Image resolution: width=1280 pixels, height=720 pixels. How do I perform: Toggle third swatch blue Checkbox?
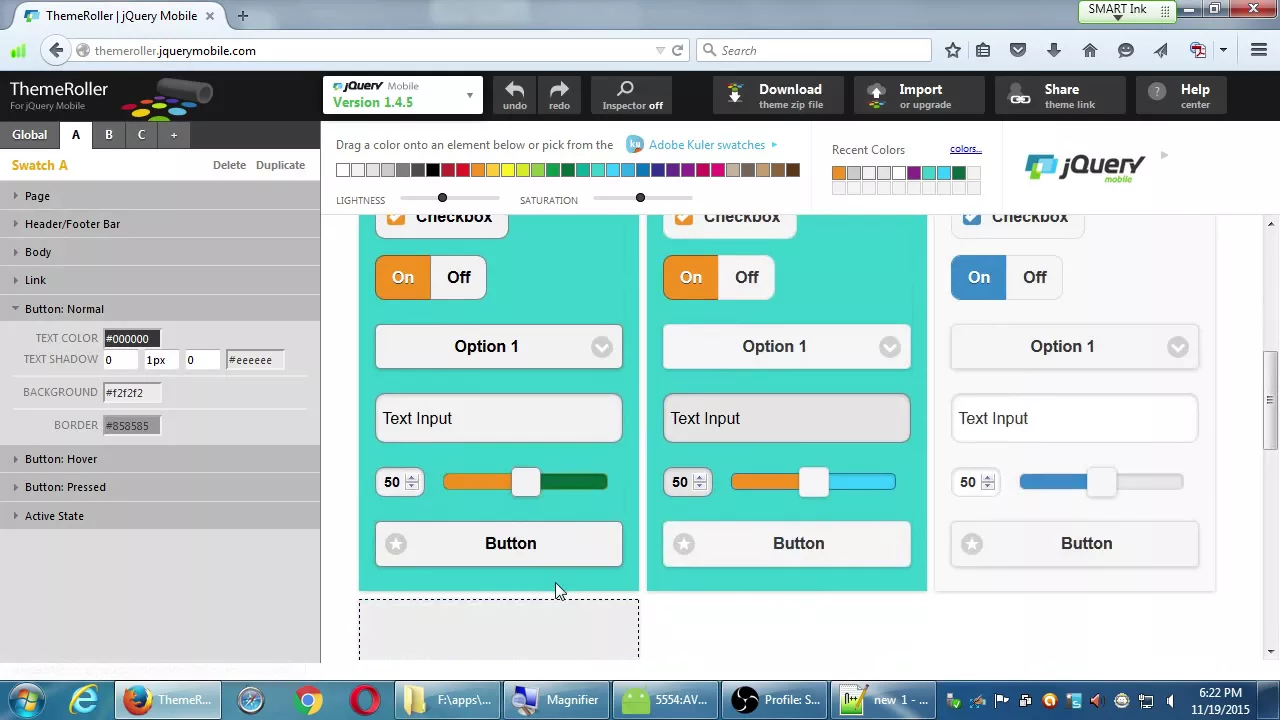coord(972,218)
